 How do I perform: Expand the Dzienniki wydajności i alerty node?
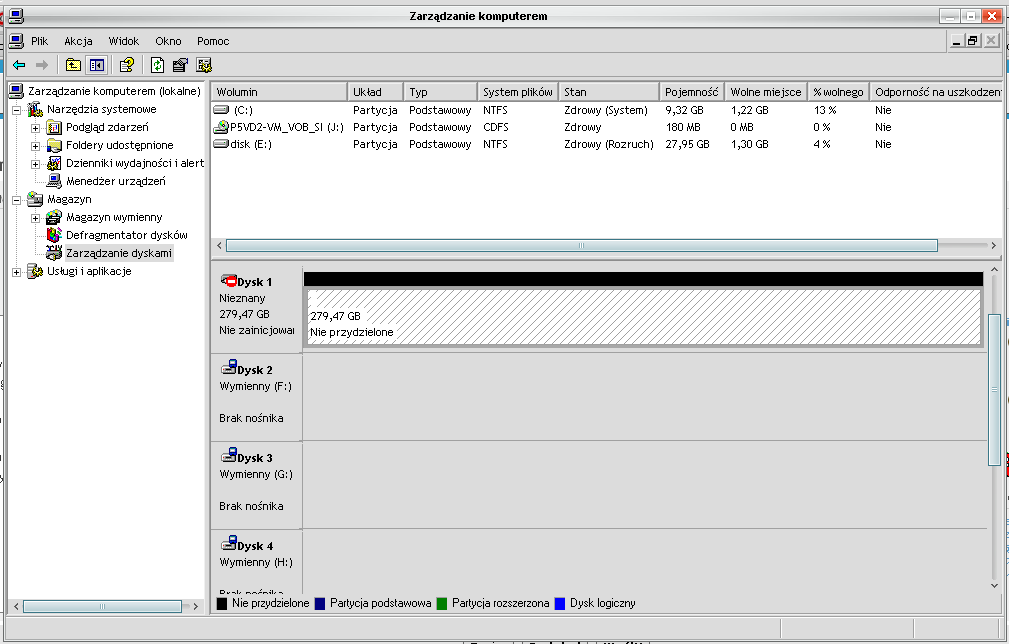coord(35,164)
